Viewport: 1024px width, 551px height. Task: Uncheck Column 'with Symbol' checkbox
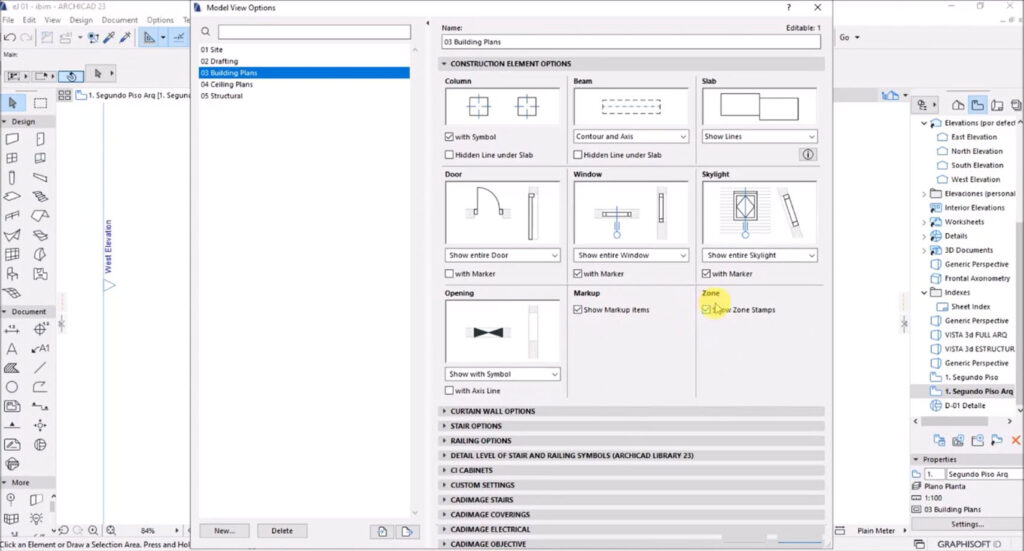450,137
